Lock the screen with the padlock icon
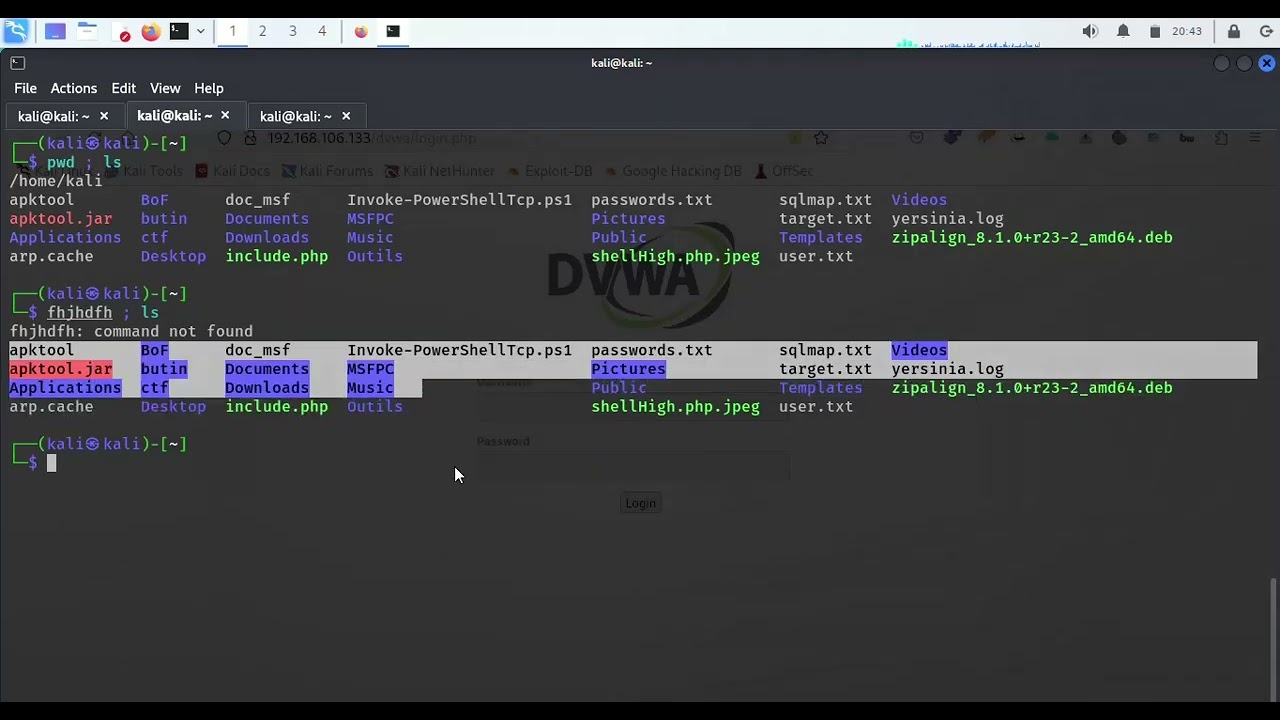The image size is (1280, 720). tap(1234, 31)
